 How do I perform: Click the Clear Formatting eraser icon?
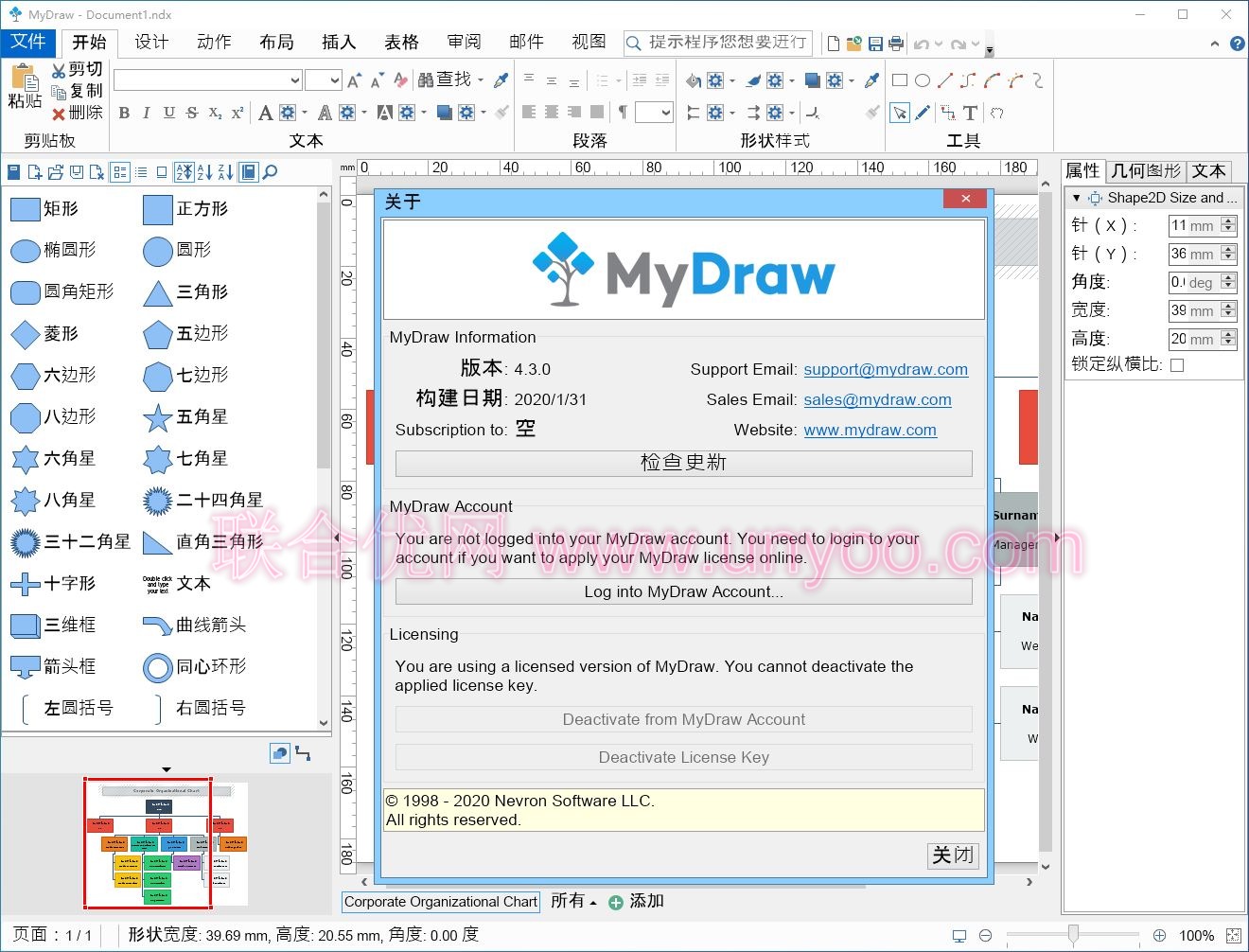(401, 80)
